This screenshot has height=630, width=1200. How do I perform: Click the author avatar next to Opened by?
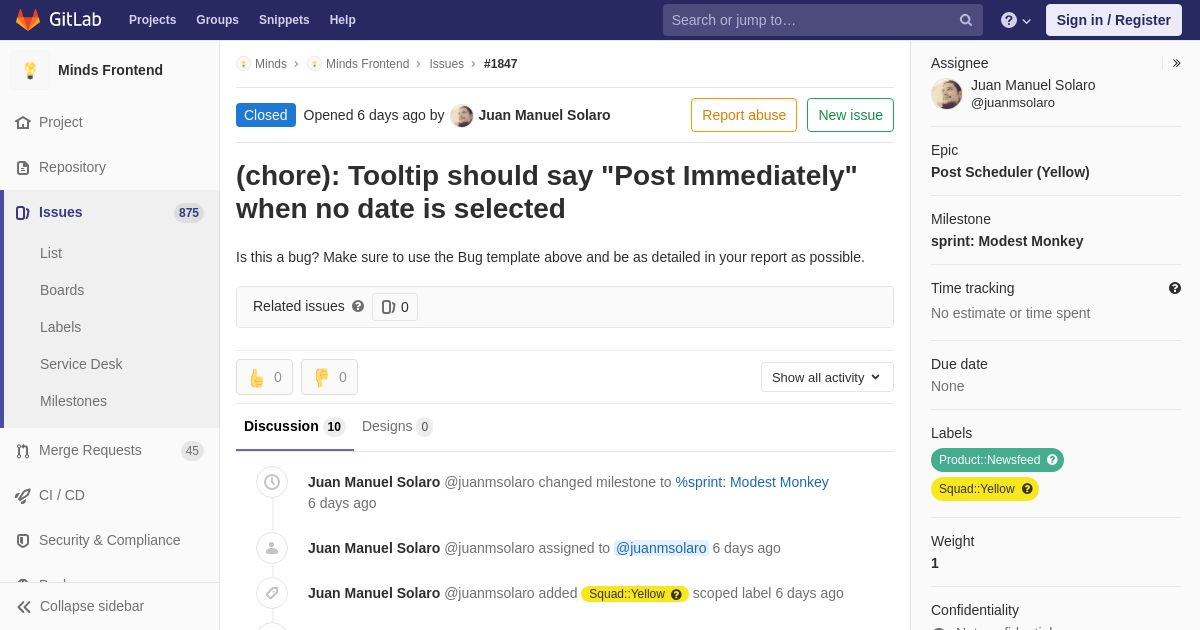click(462, 115)
